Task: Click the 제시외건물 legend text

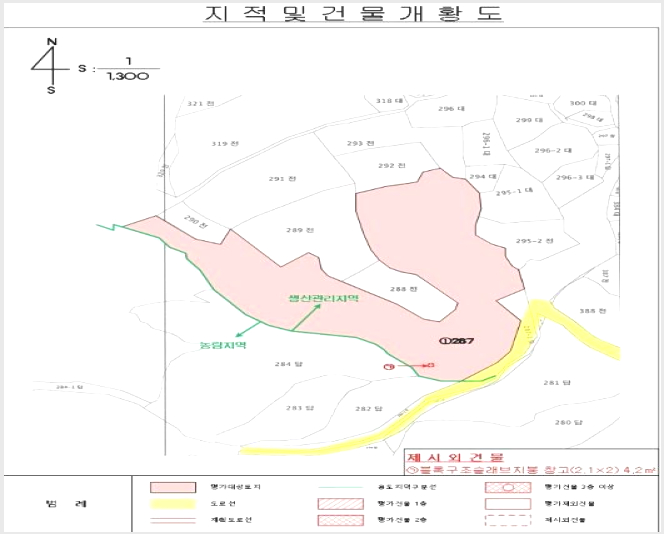Action: [565, 520]
